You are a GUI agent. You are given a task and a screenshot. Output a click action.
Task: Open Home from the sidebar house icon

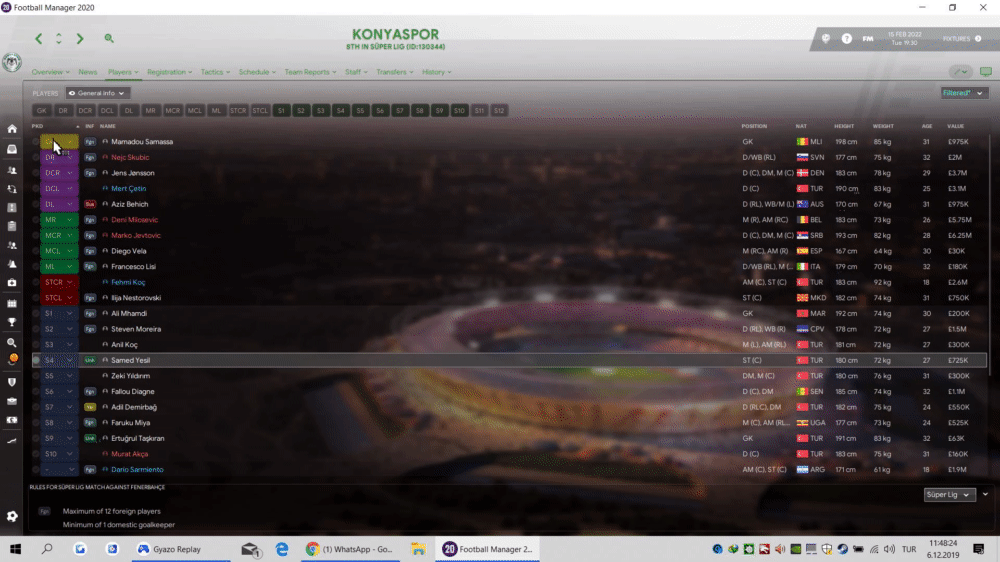tap(11, 129)
